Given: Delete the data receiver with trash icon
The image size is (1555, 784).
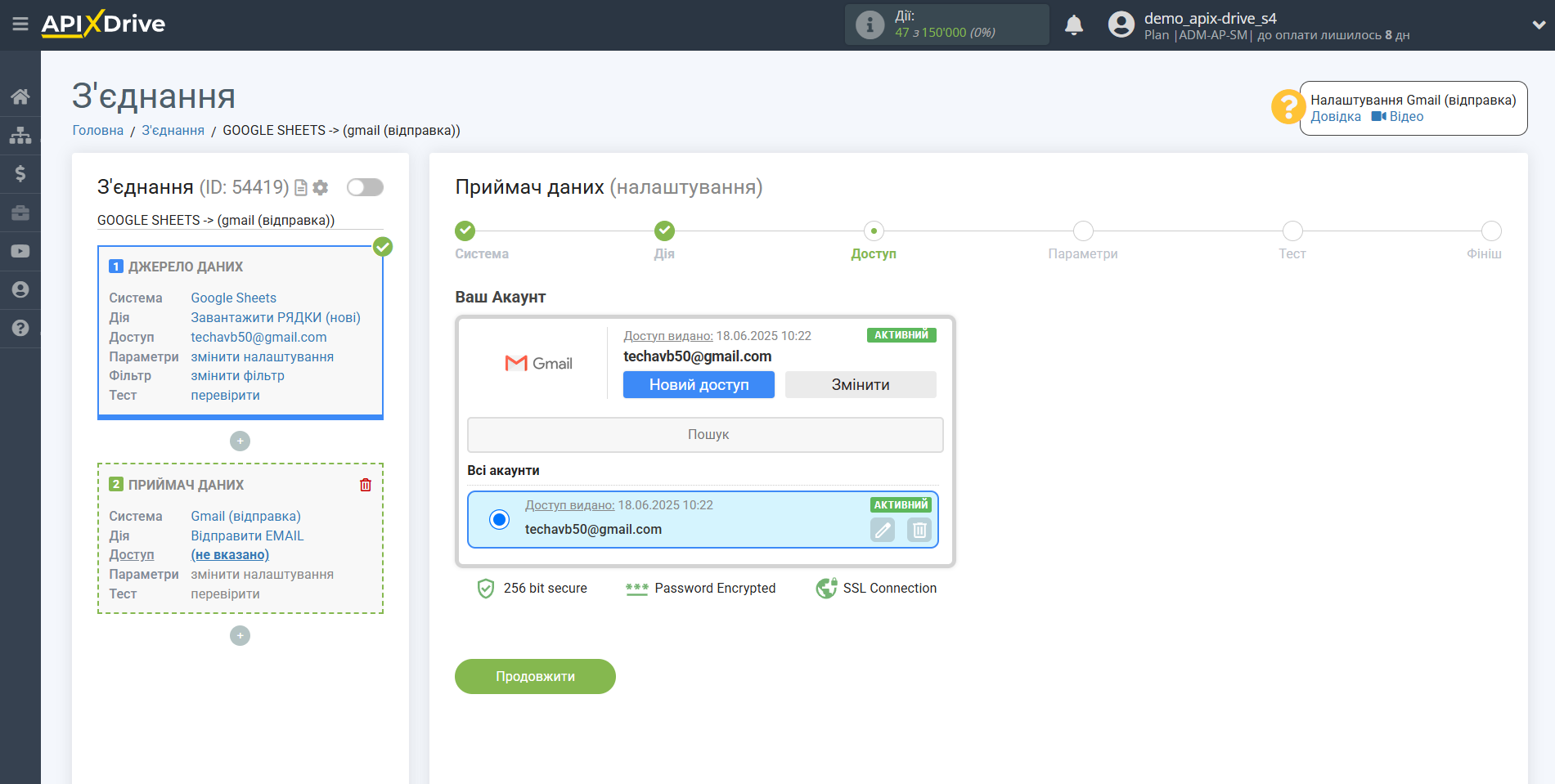Looking at the screenshot, I should coord(366,485).
